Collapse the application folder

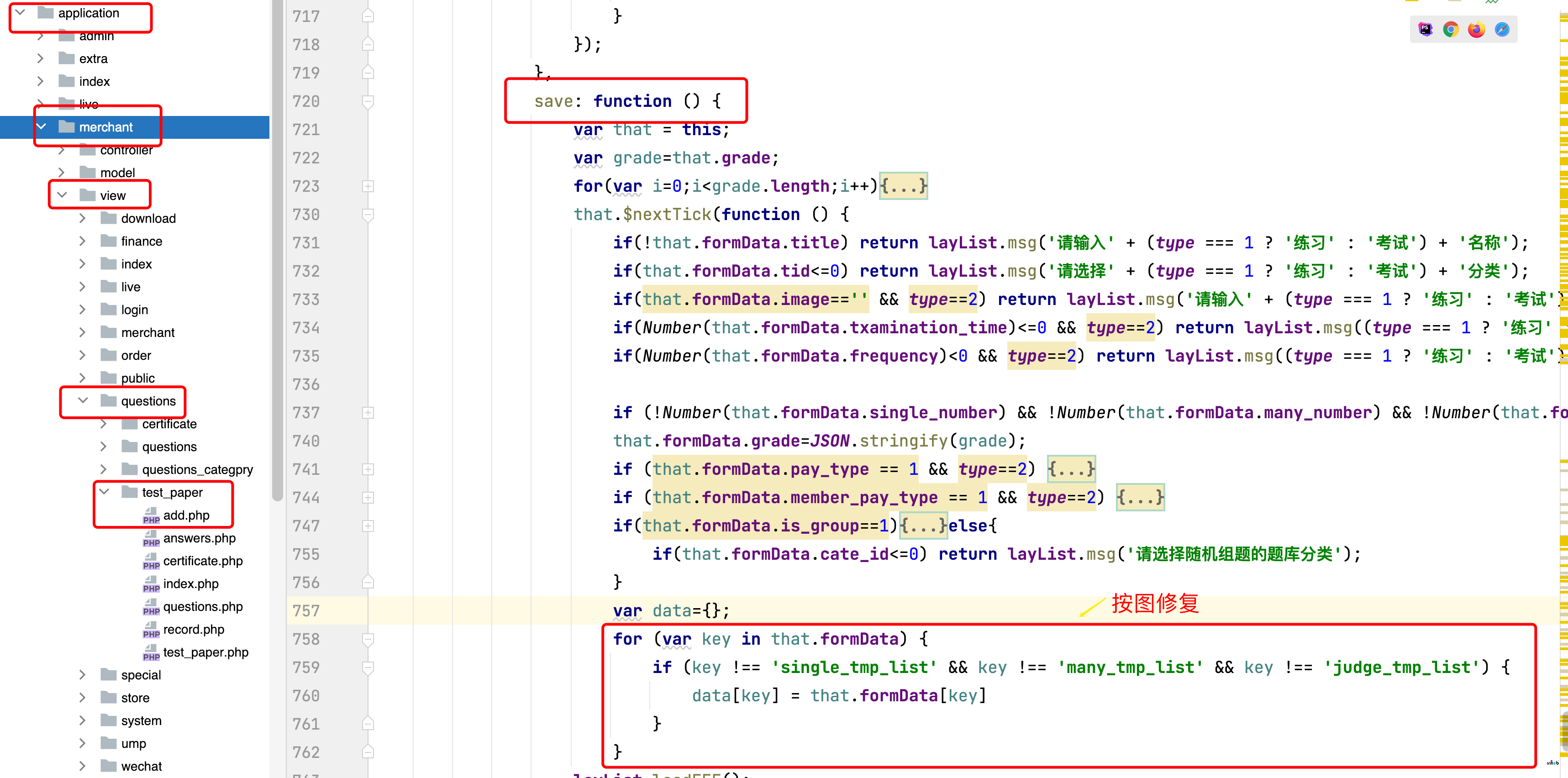pos(20,12)
